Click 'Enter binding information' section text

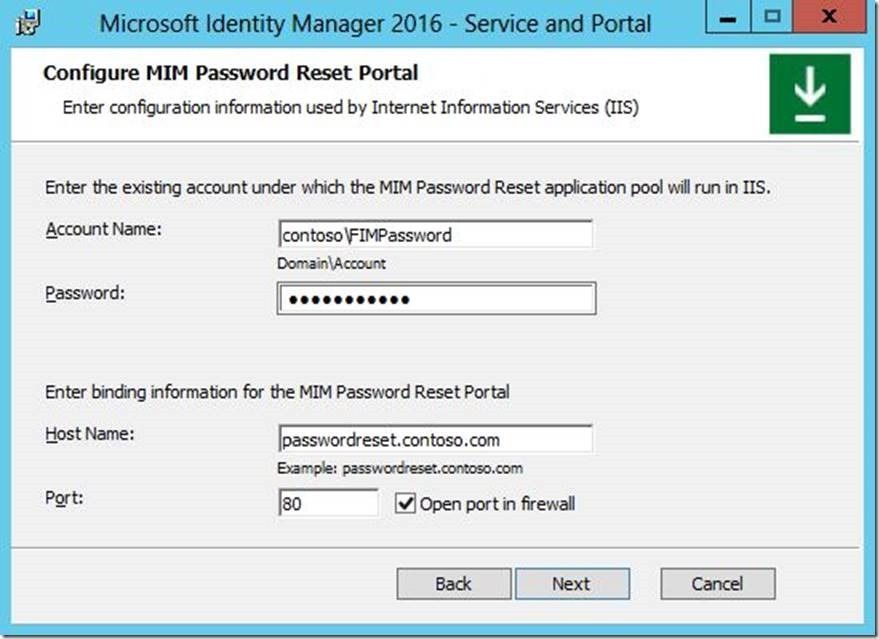pyautogui.click(x=277, y=392)
